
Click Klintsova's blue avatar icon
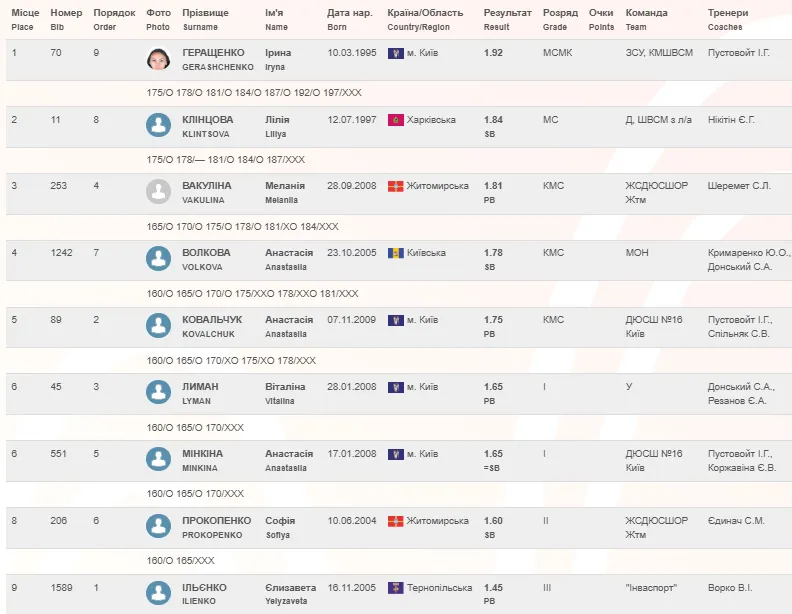[x=158, y=125]
